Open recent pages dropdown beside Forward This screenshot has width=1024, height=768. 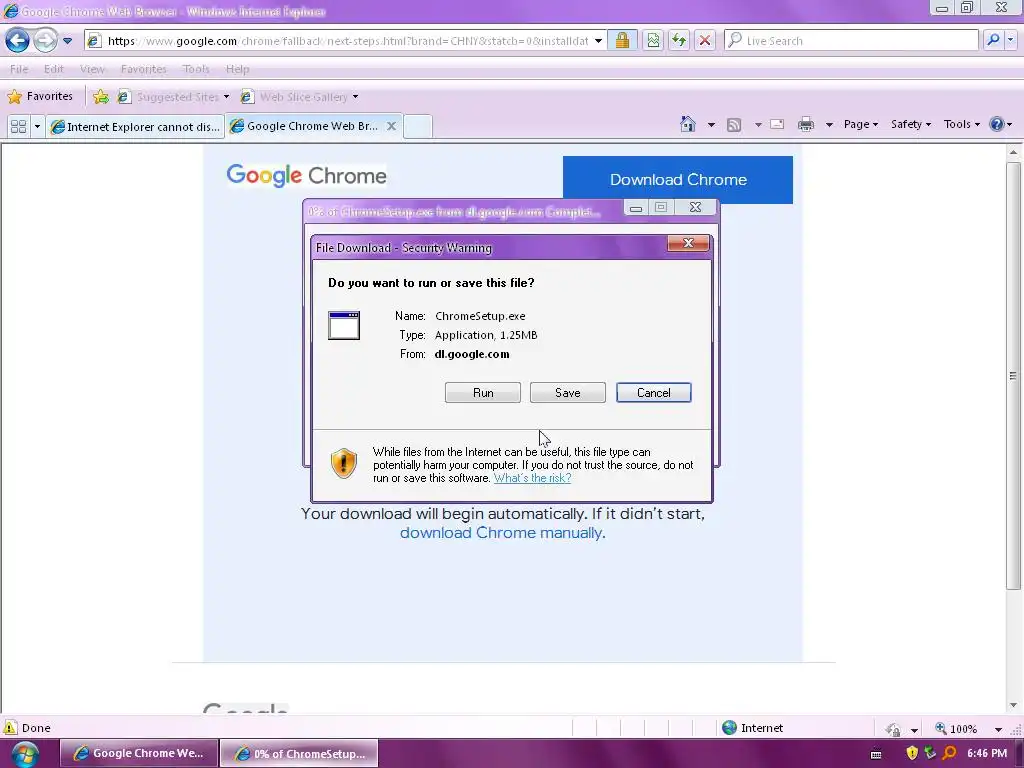point(67,40)
